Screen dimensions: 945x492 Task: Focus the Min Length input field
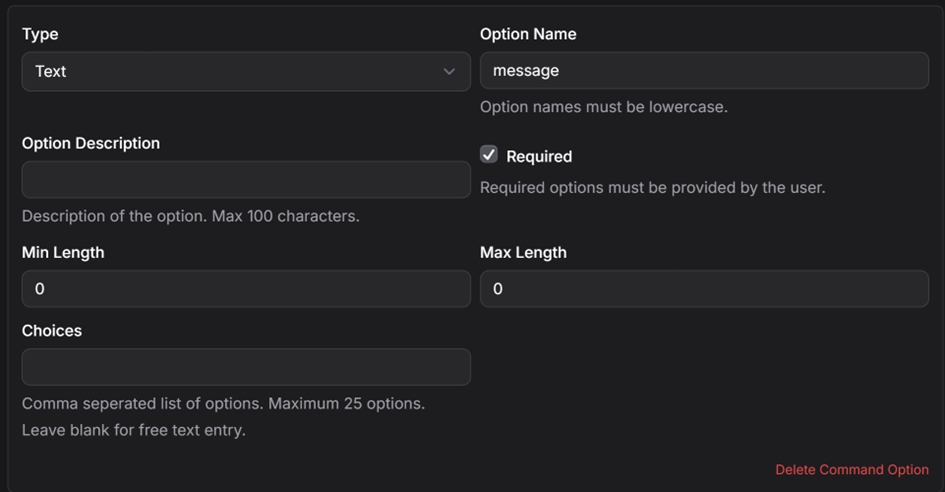click(246, 289)
